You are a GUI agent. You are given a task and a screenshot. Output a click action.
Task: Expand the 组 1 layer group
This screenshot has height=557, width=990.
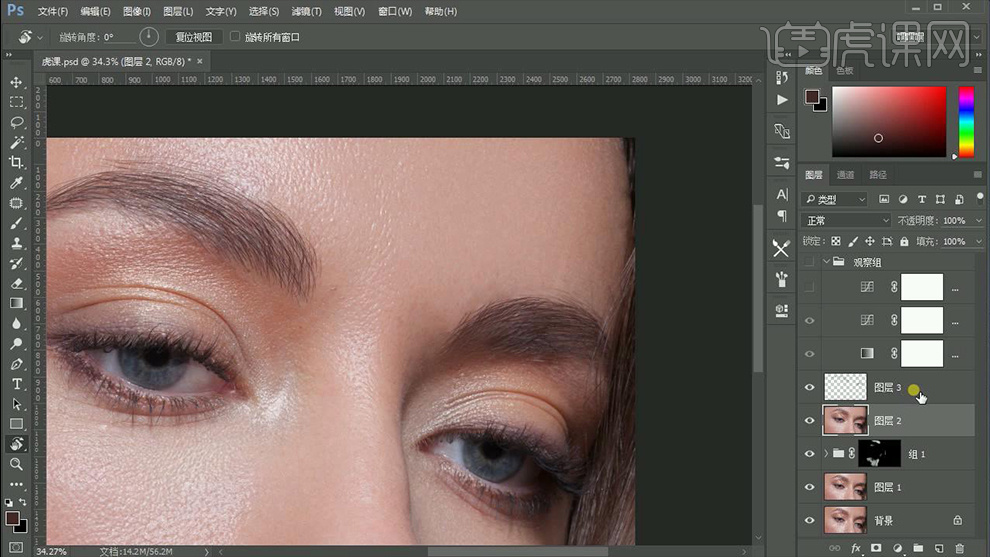pos(826,454)
